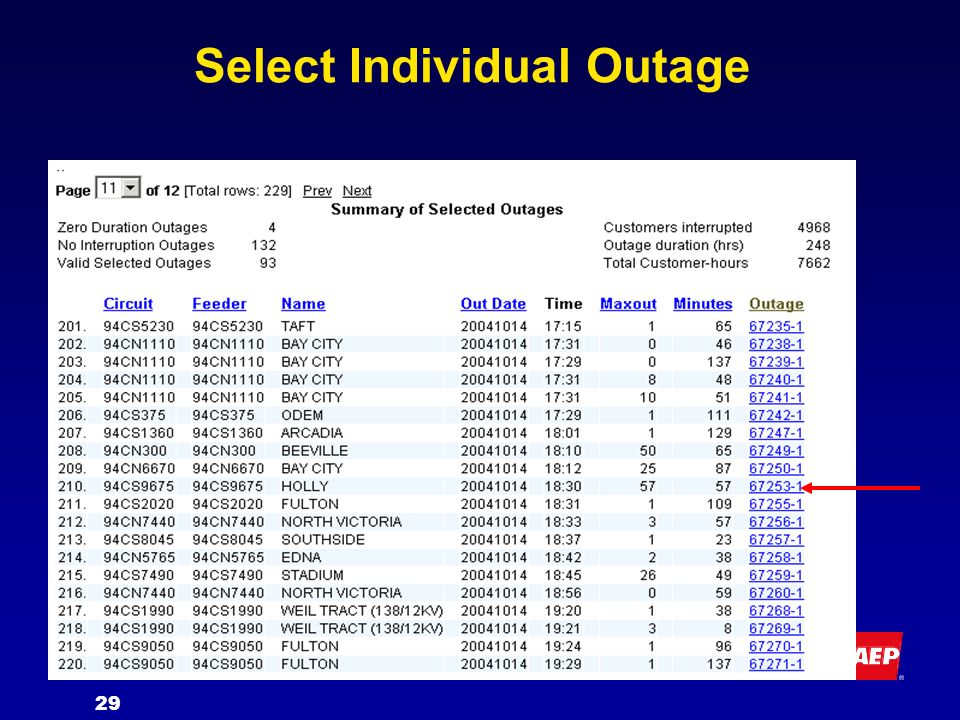Open outage link 67238-1

point(776,344)
